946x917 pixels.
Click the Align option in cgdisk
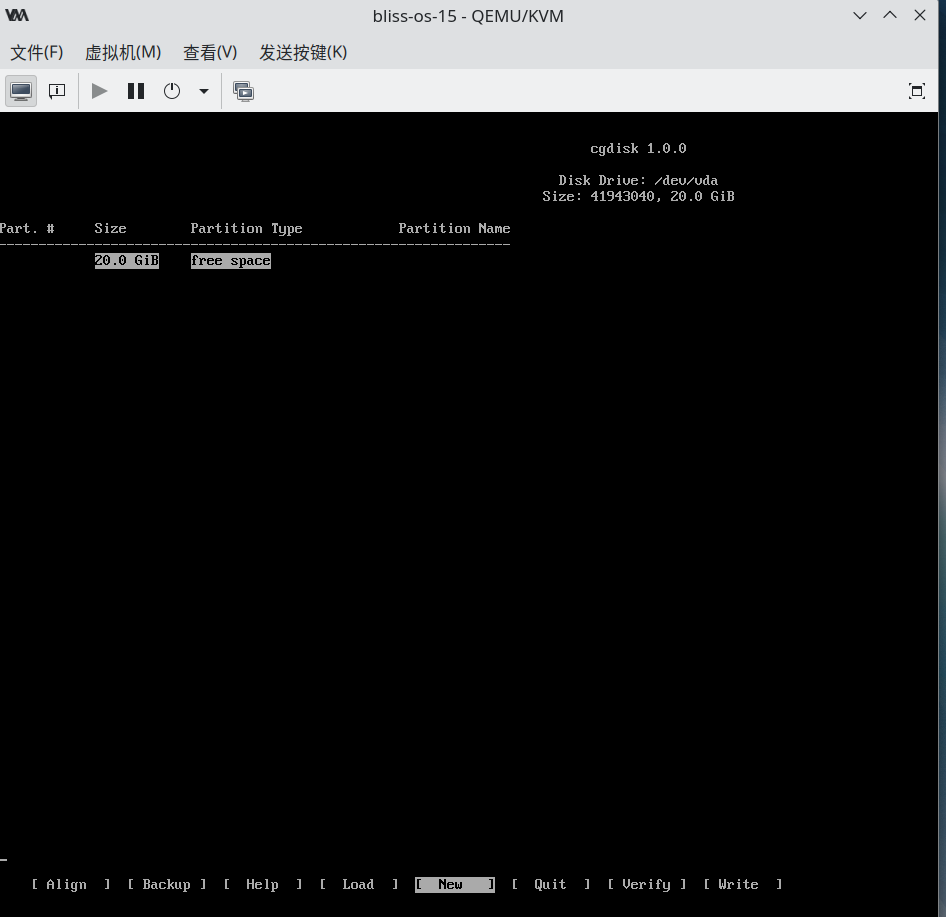pos(70,884)
